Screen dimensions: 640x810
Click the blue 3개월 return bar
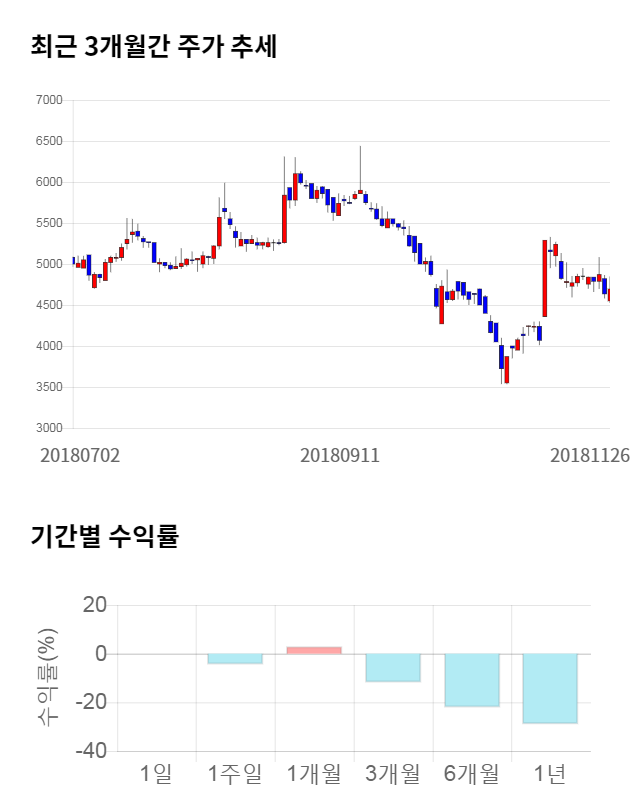(393, 667)
